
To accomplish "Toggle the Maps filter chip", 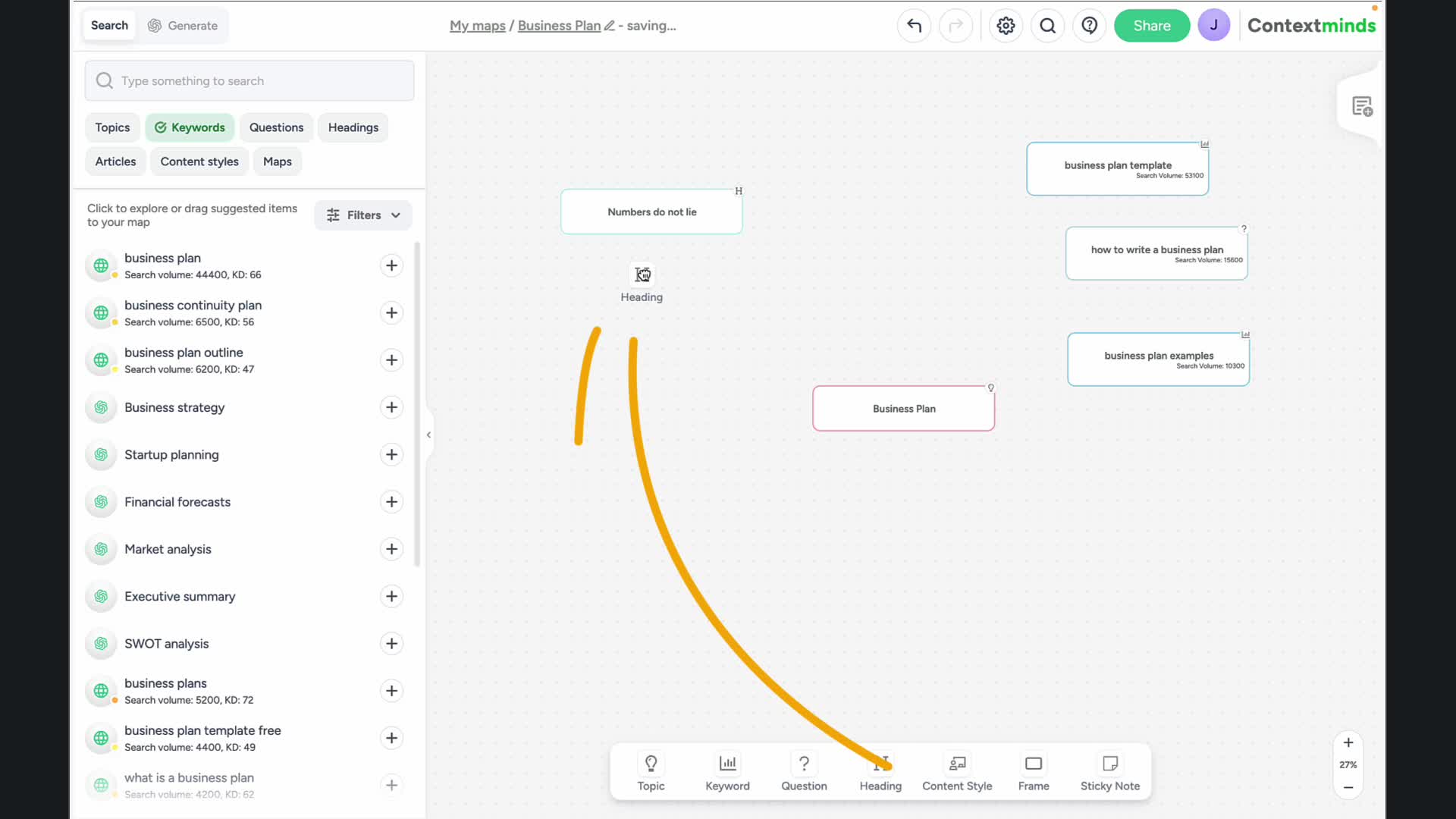I will 278,162.
